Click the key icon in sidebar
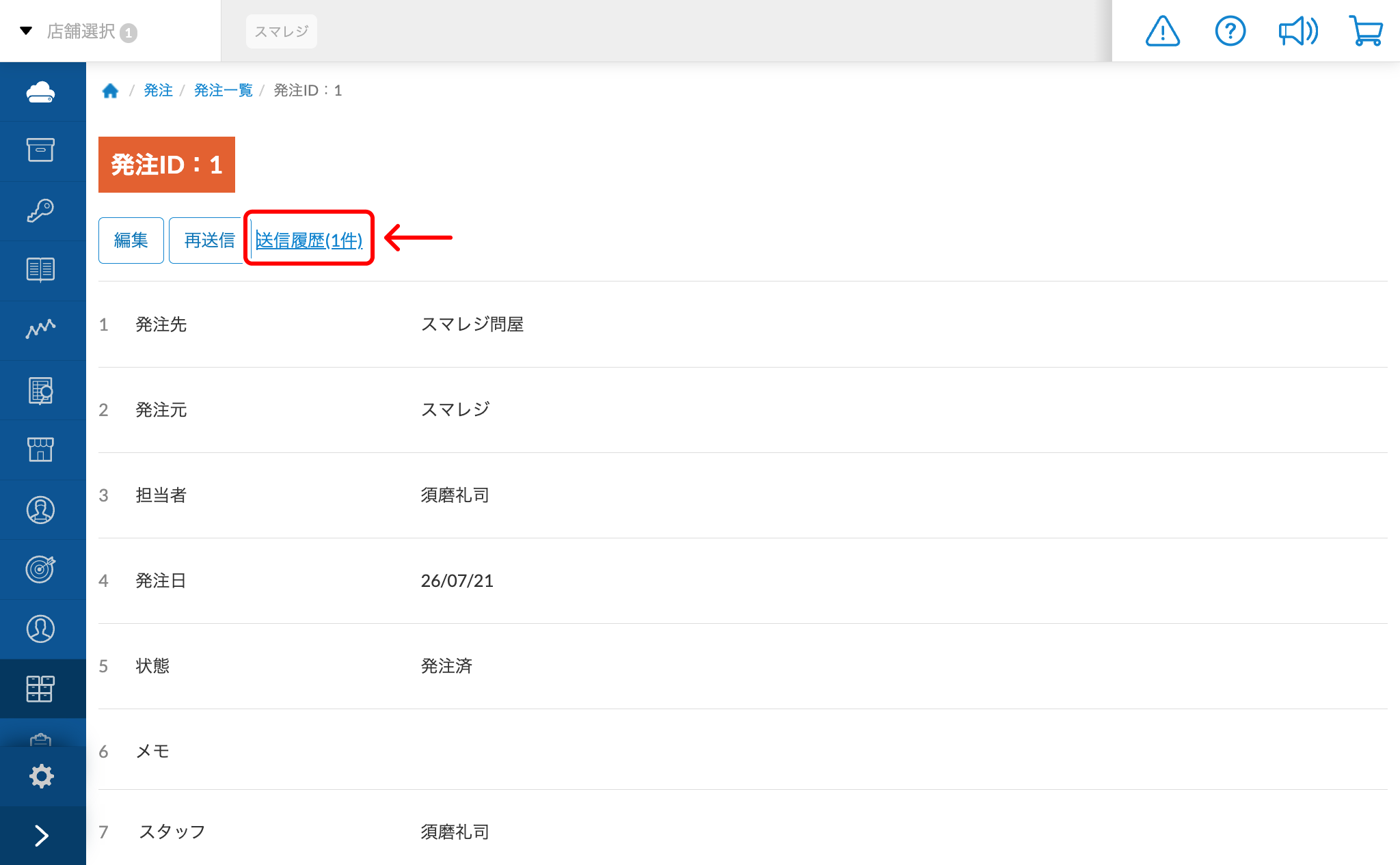This screenshot has width=1400, height=865. click(41, 210)
